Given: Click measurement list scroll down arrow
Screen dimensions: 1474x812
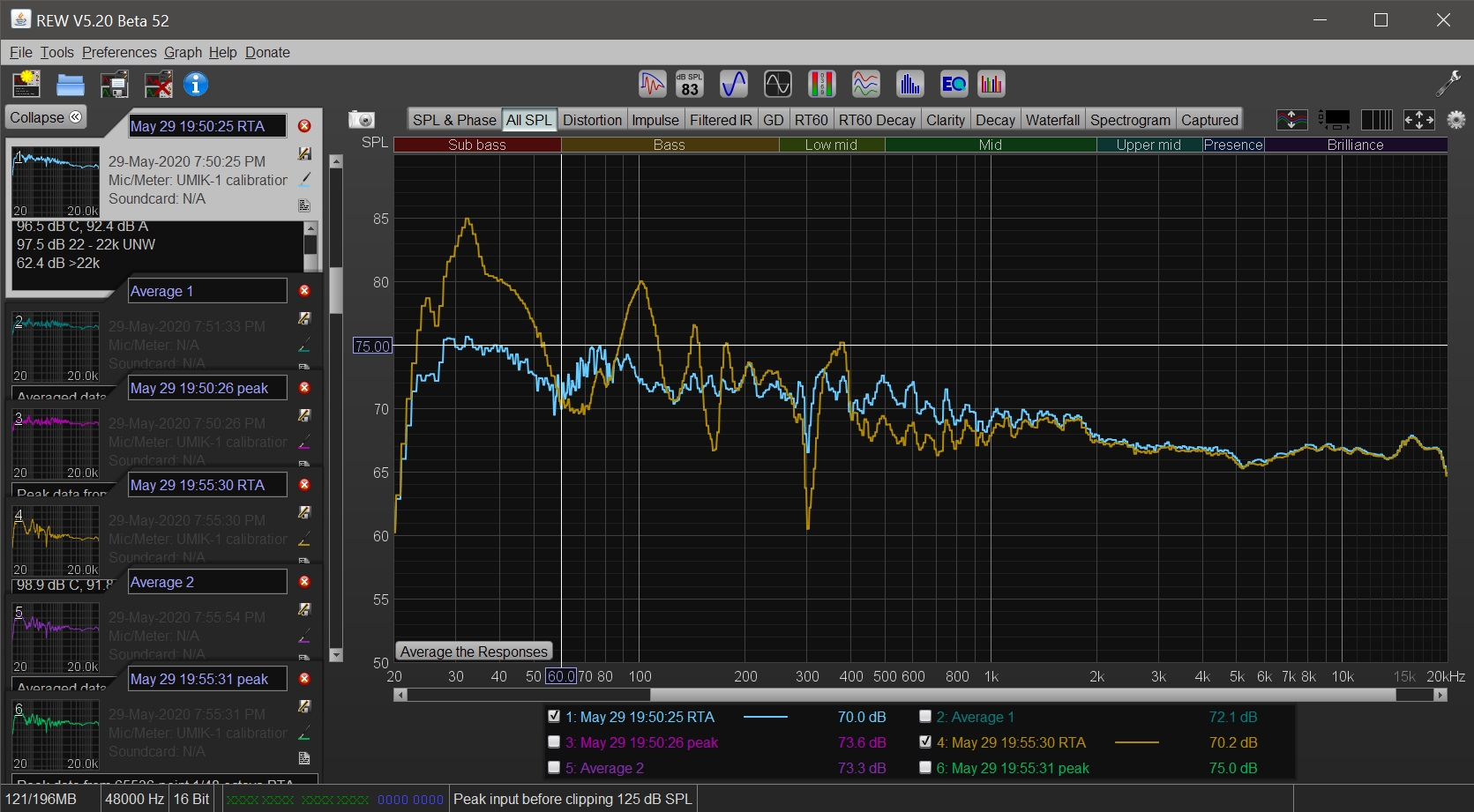Looking at the screenshot, I should (335, 655).
